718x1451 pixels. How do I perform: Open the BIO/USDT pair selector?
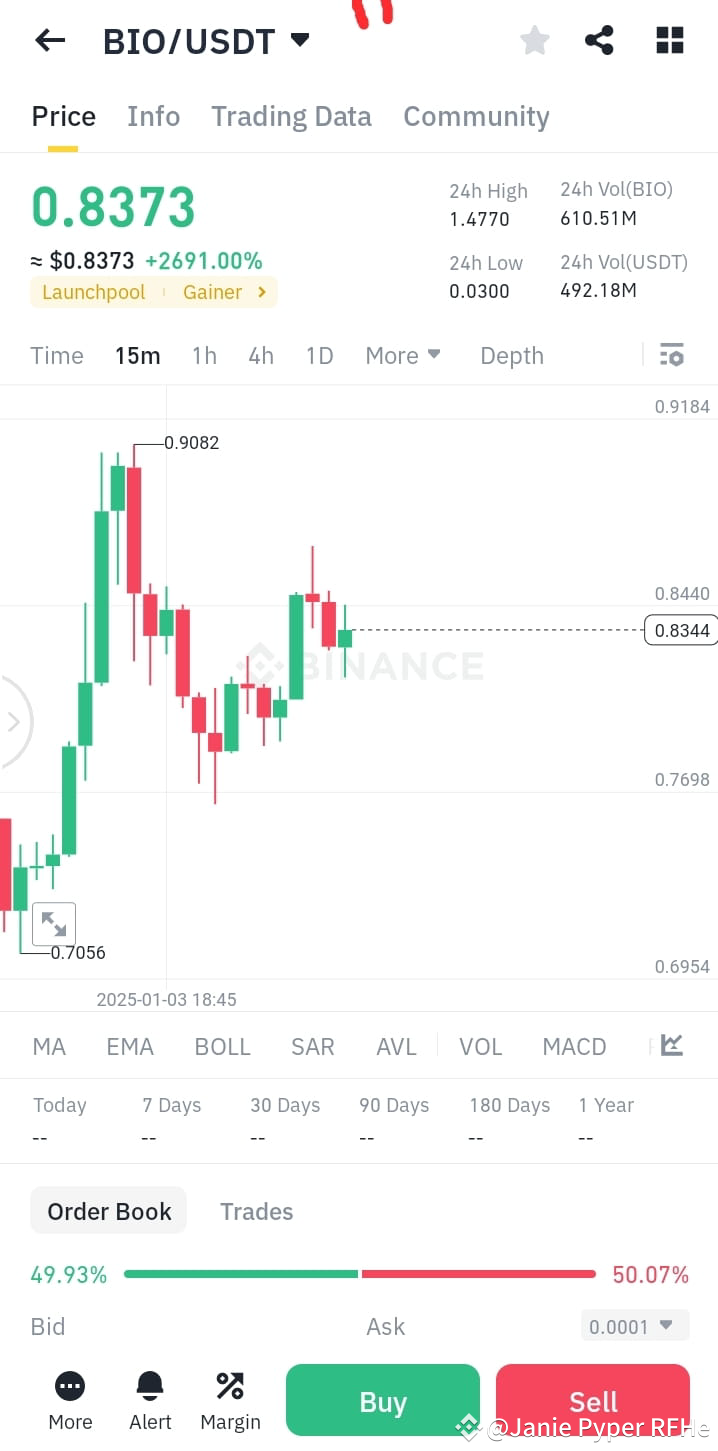coord(200,40)
